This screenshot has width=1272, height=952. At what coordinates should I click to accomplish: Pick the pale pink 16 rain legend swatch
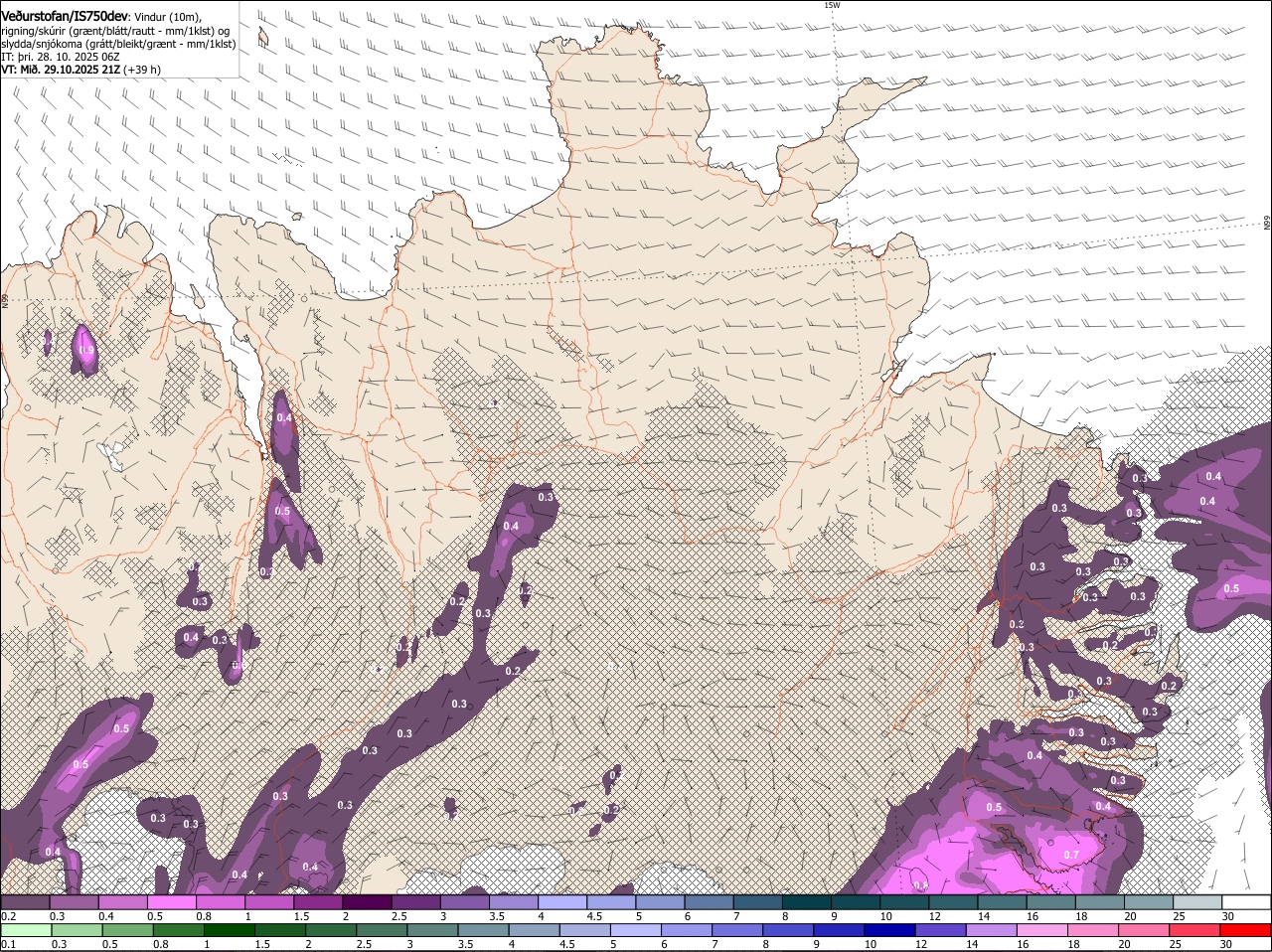1041,930
